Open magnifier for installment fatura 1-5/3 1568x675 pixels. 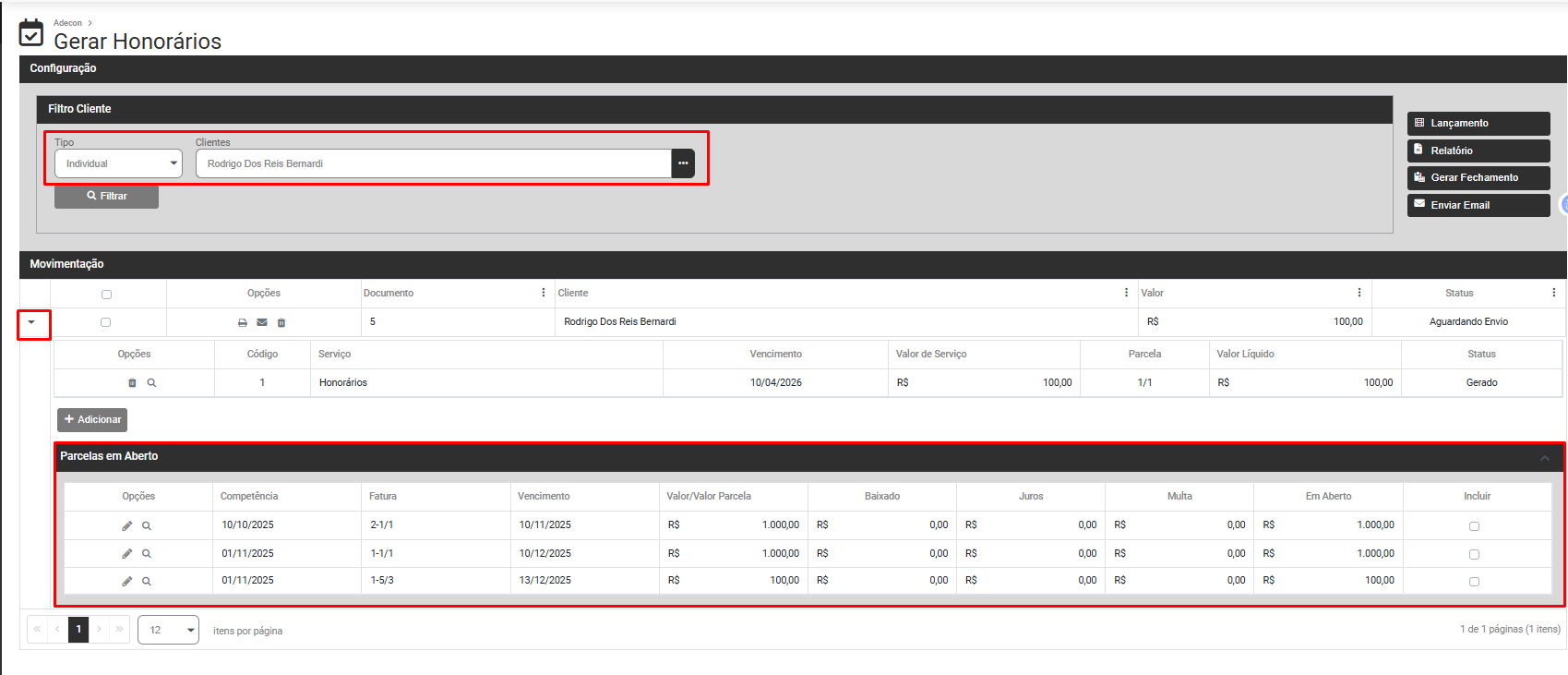coord(147,582)
